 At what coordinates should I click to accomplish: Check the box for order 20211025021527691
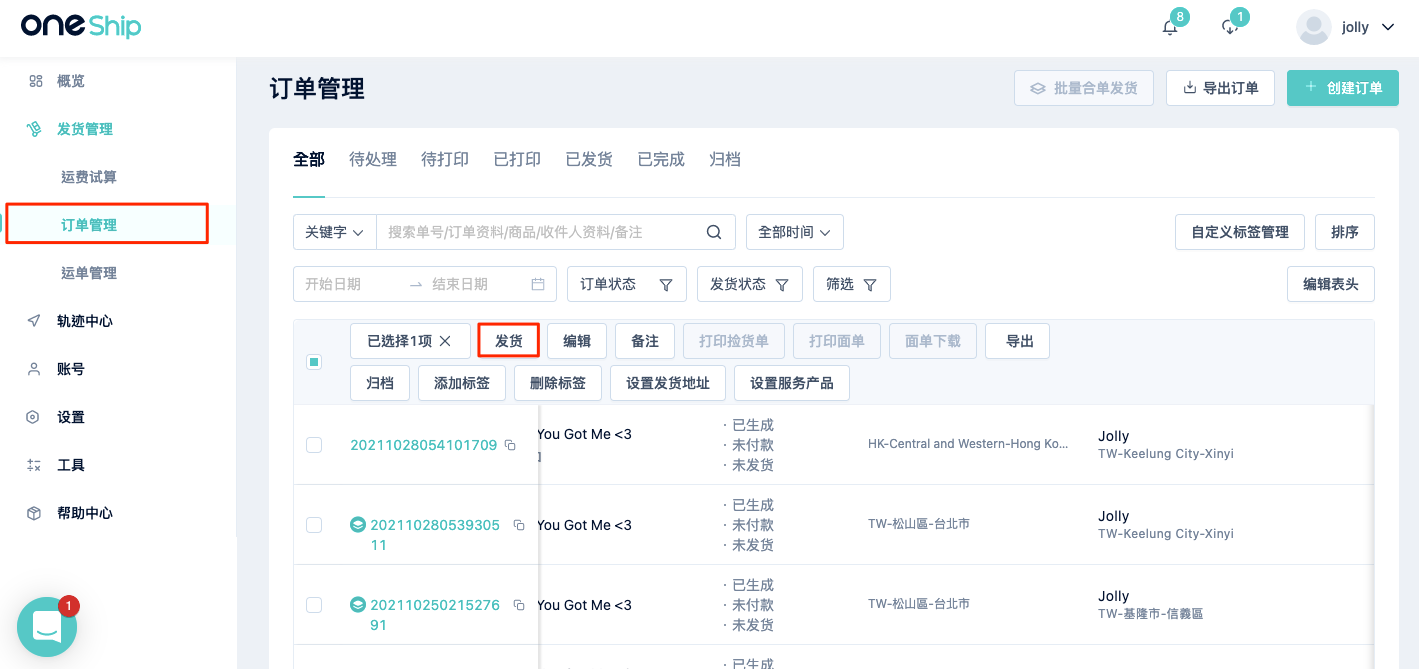point(314,605)
